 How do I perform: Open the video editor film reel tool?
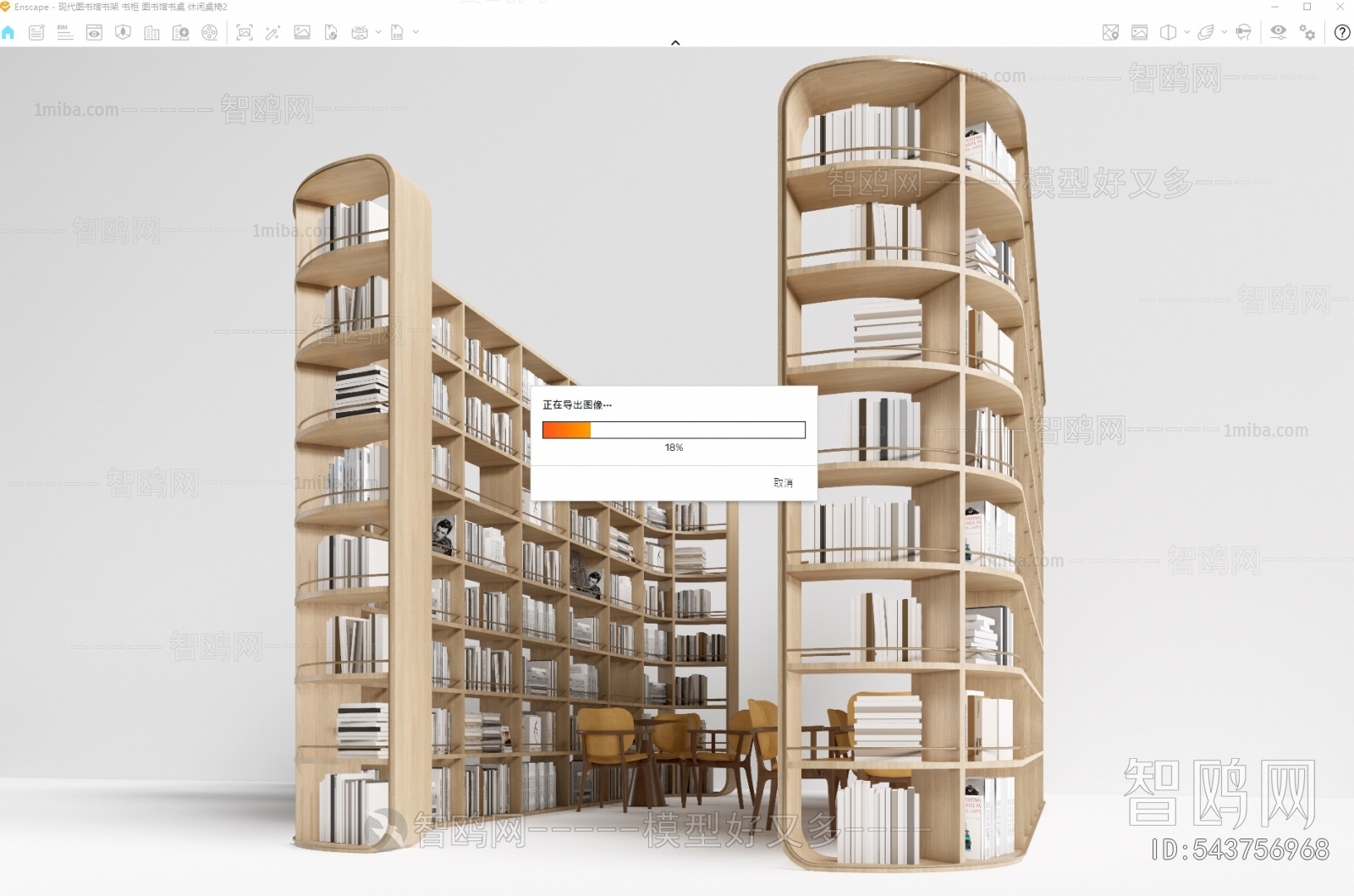[209, 33]
